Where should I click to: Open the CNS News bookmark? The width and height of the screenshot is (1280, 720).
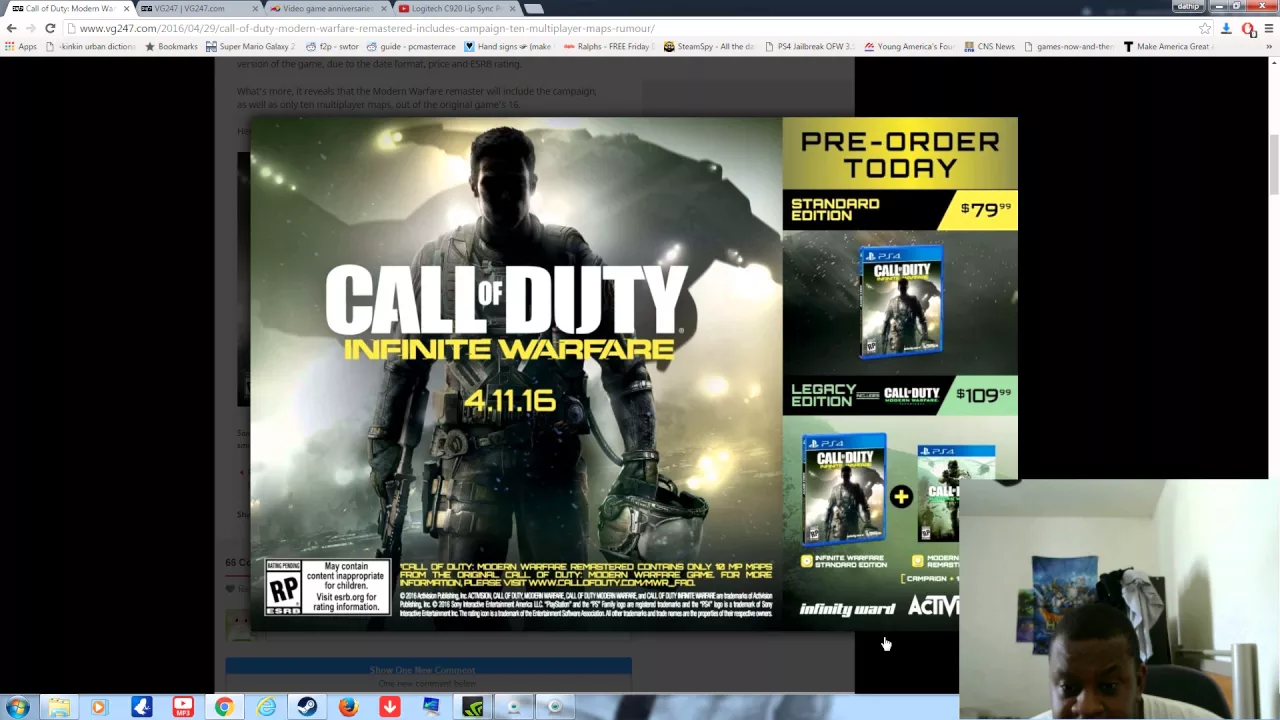[x=989, y=46]
